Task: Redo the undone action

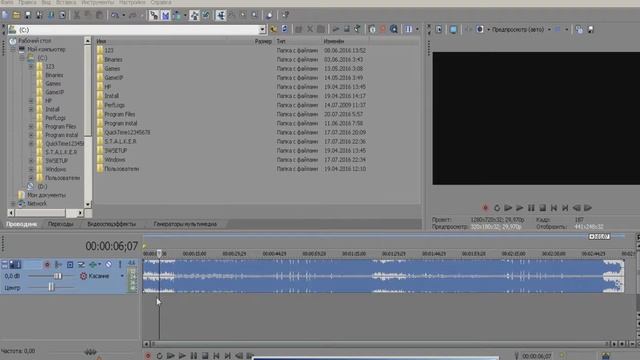Action: (133, 16)
